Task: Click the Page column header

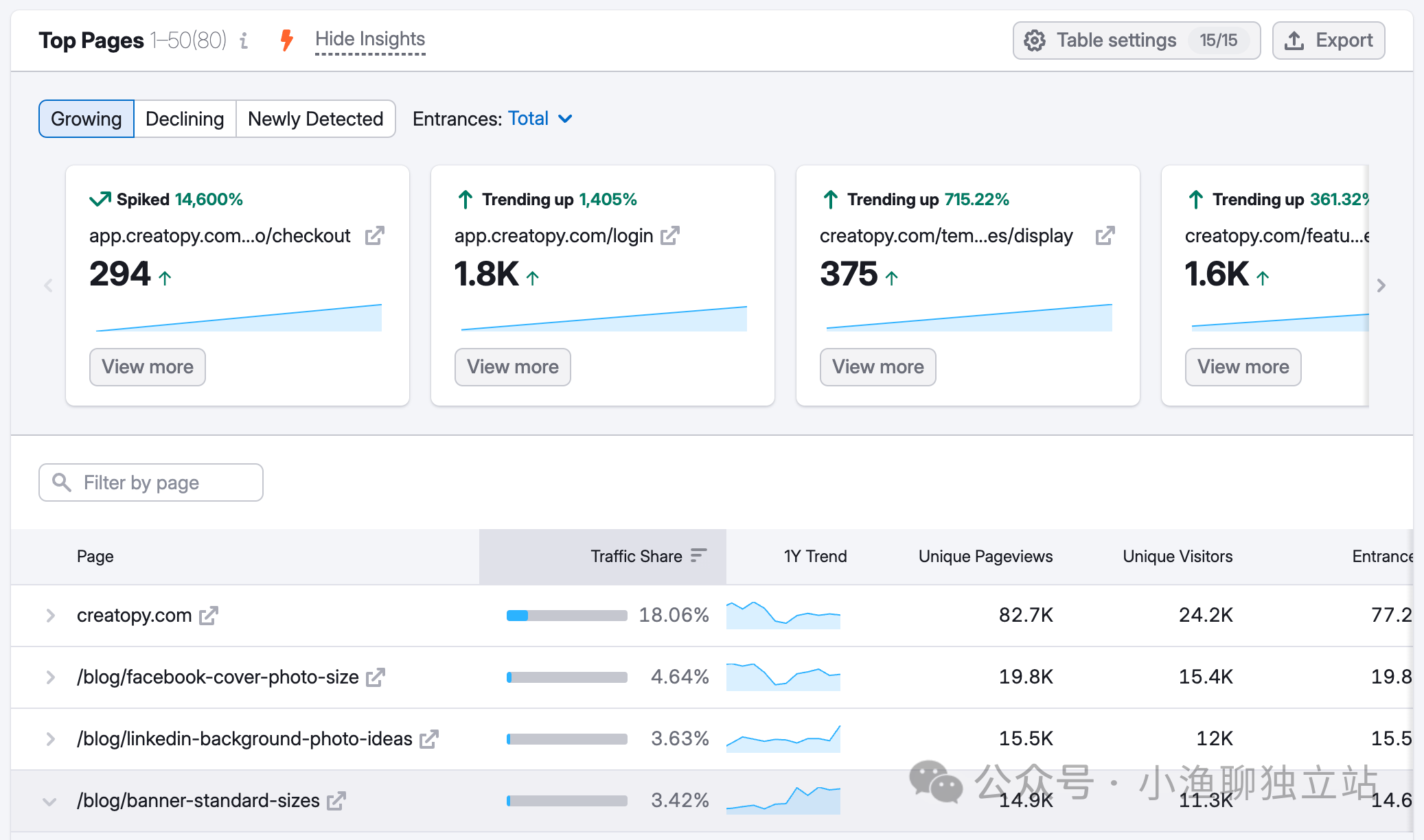Action: 95,556
